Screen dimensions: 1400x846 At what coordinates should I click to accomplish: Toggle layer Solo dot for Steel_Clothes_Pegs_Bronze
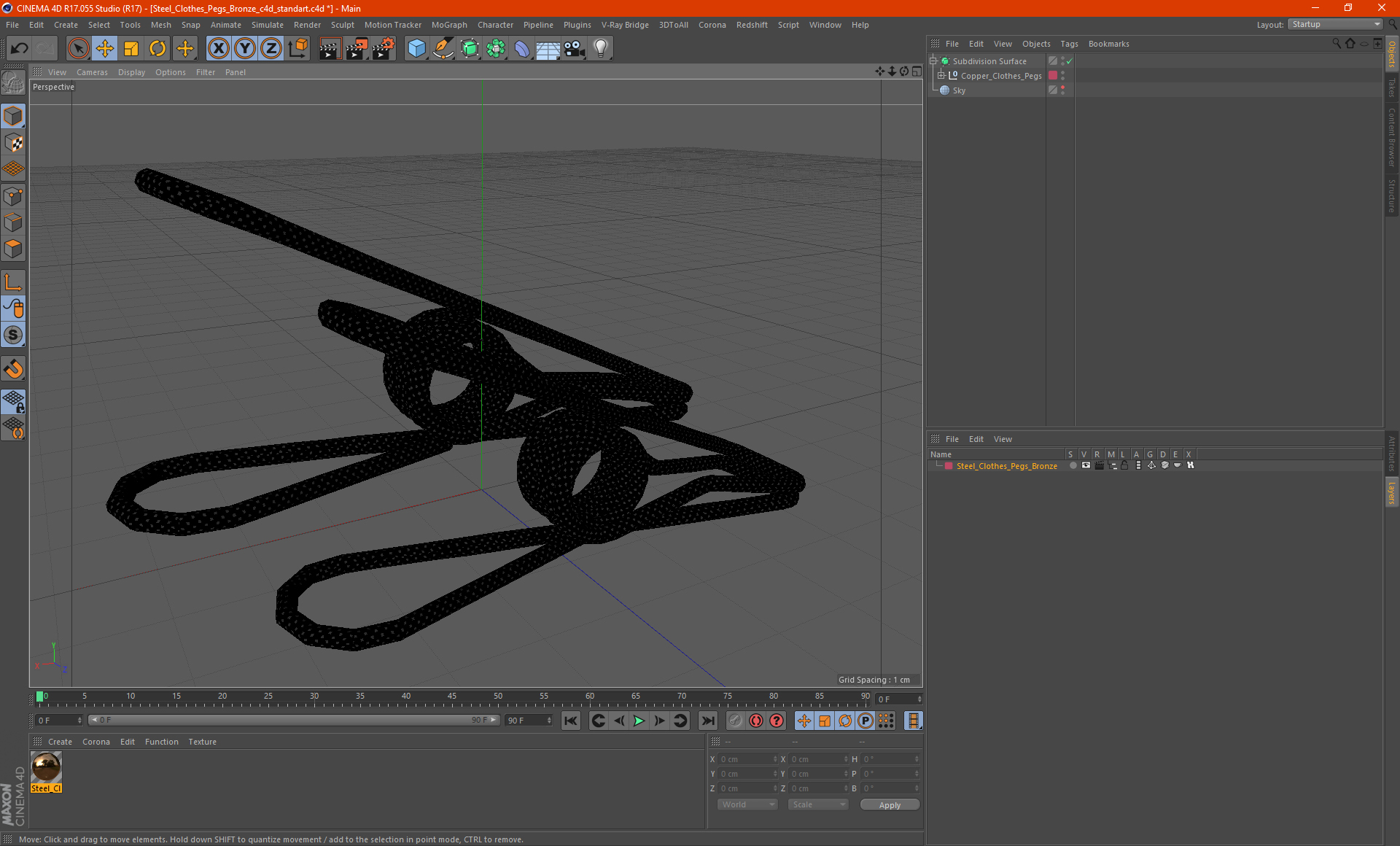pos(1073,465)
